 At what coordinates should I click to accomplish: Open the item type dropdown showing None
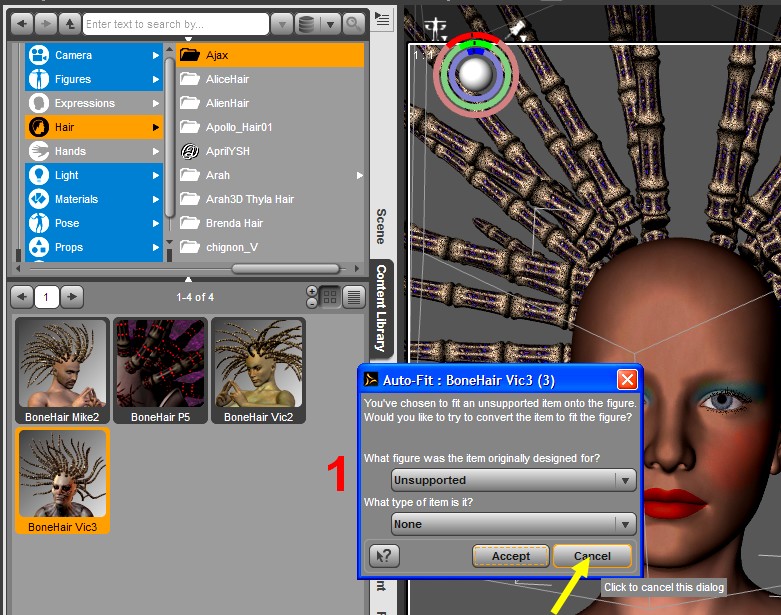click(x=514, y=524)
